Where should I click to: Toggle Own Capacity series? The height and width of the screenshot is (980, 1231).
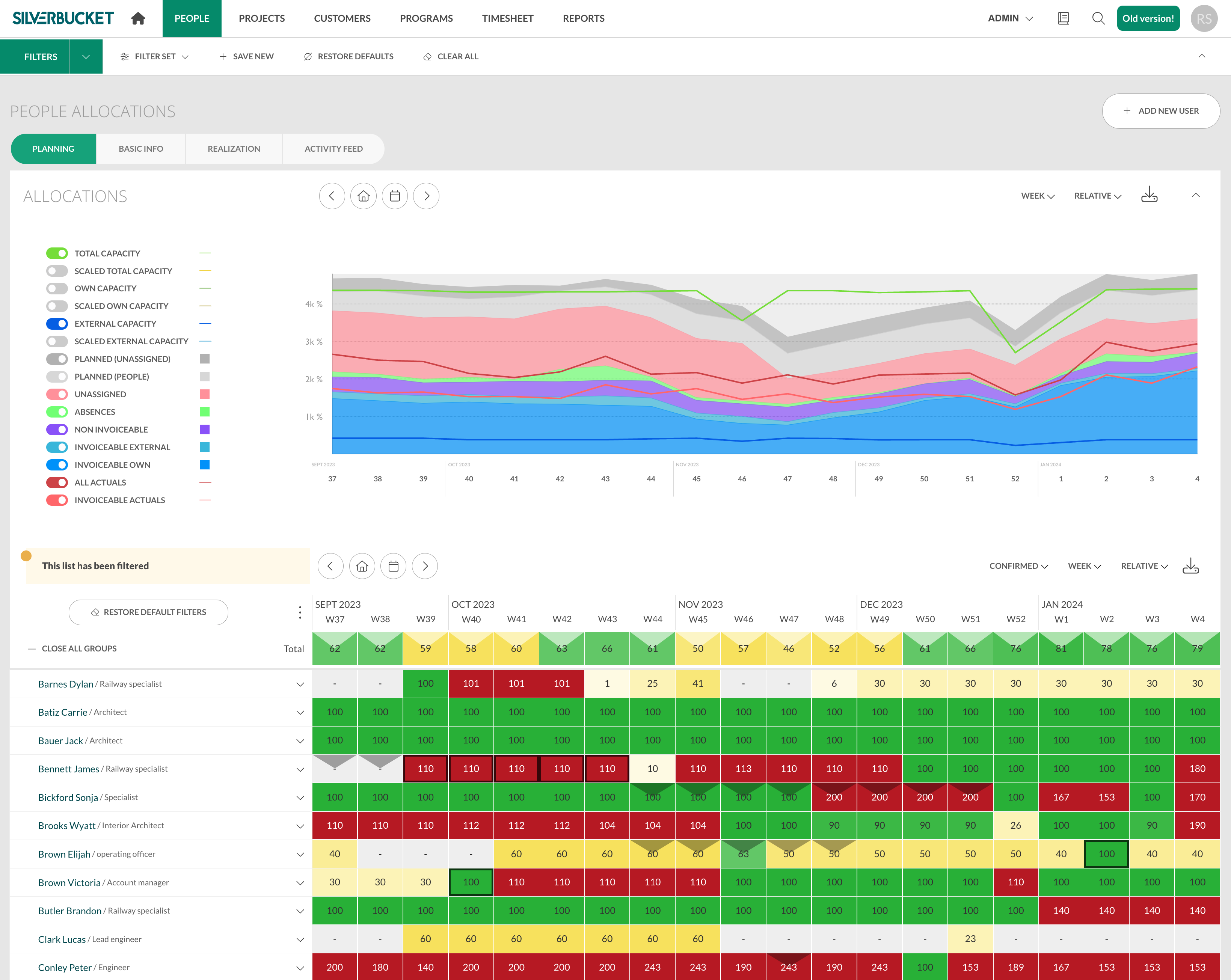tap(57, 288)
